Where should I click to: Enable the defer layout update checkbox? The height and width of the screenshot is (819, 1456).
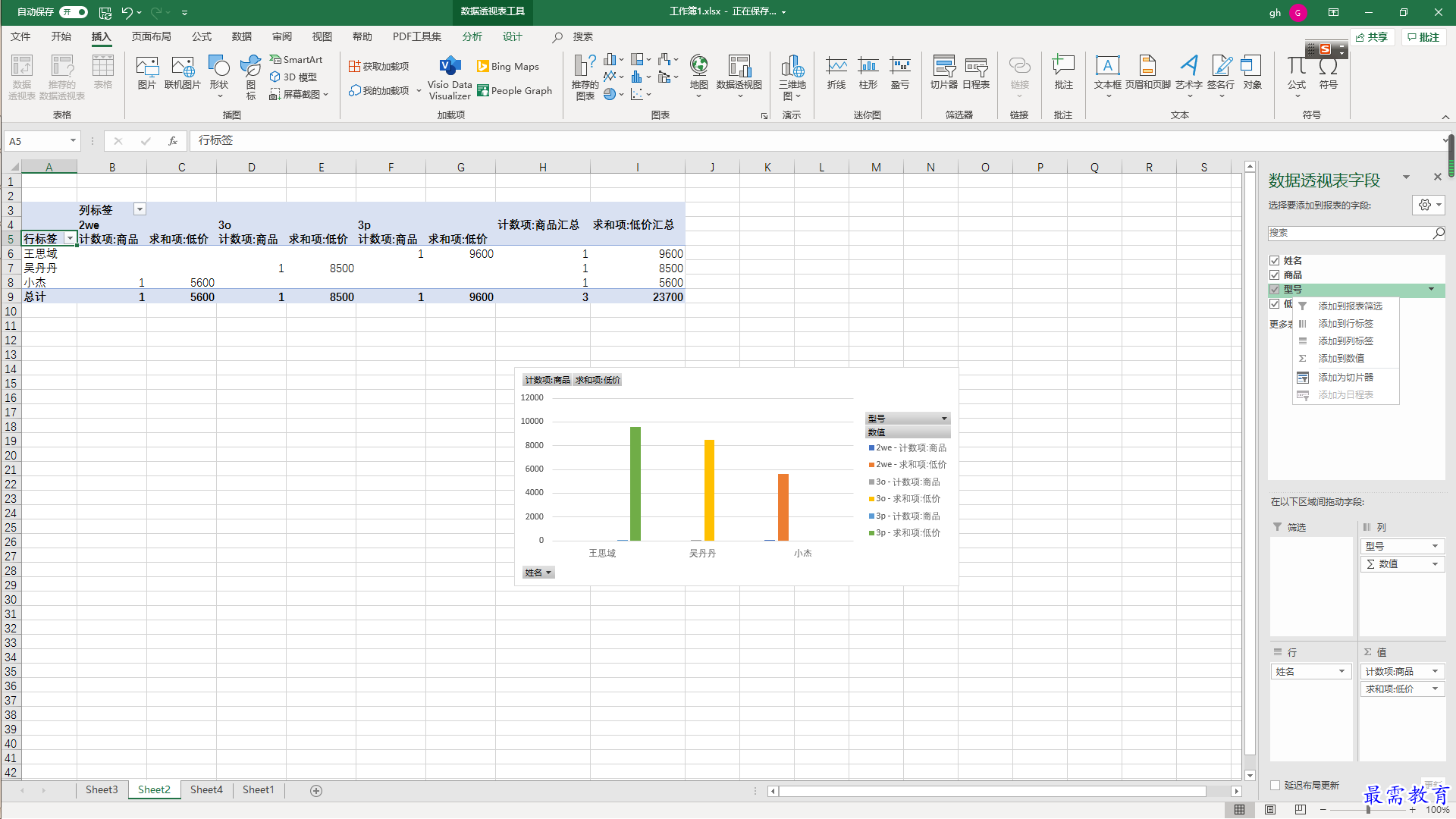[x=1276, y=785]
